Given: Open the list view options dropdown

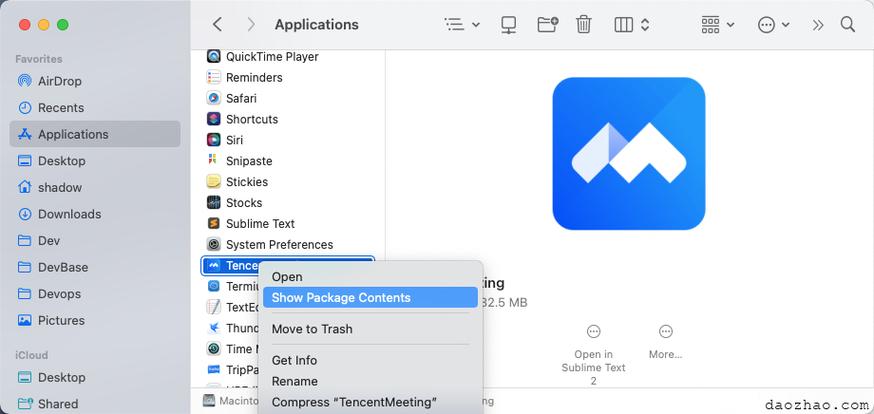Looking at the screenshot, I should coord(462,25).
